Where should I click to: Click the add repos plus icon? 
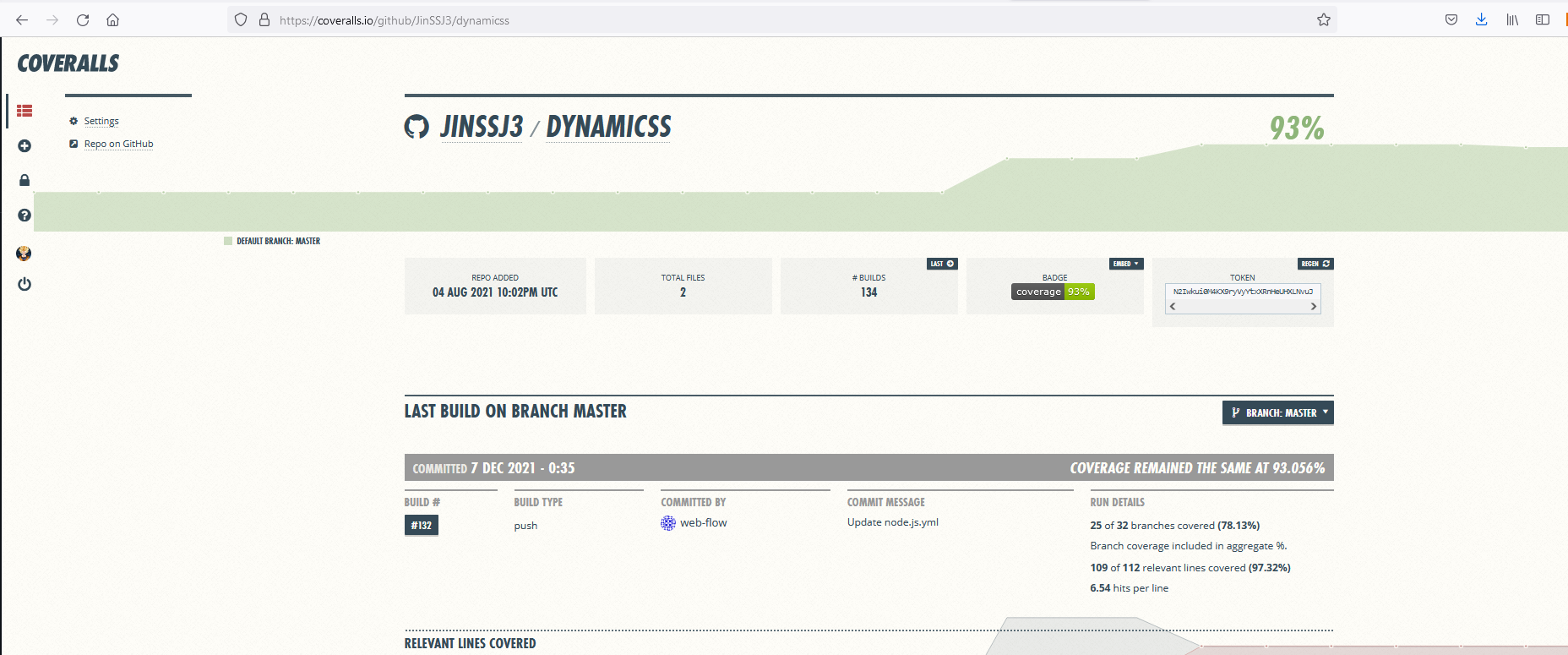(24, 146)
